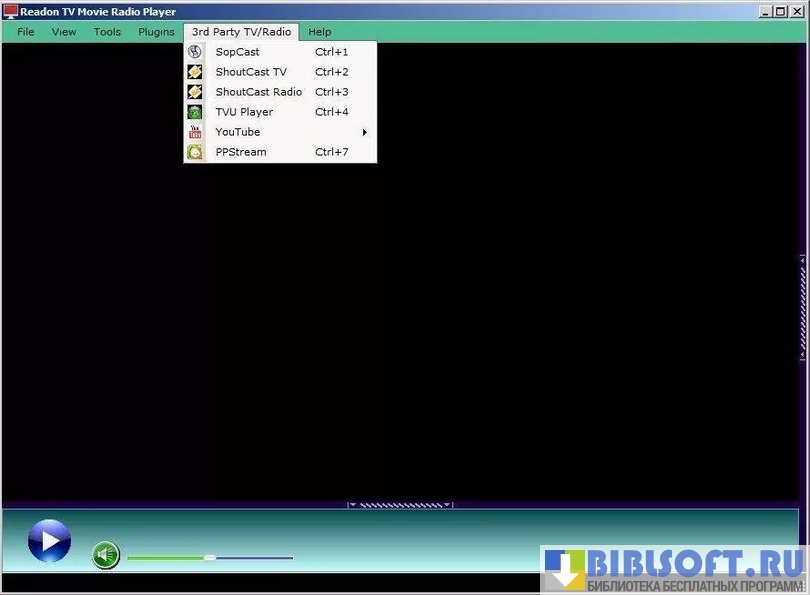Click the TVU Player green icon
Viewport: 810px width, 595px height.
[195, 112]
